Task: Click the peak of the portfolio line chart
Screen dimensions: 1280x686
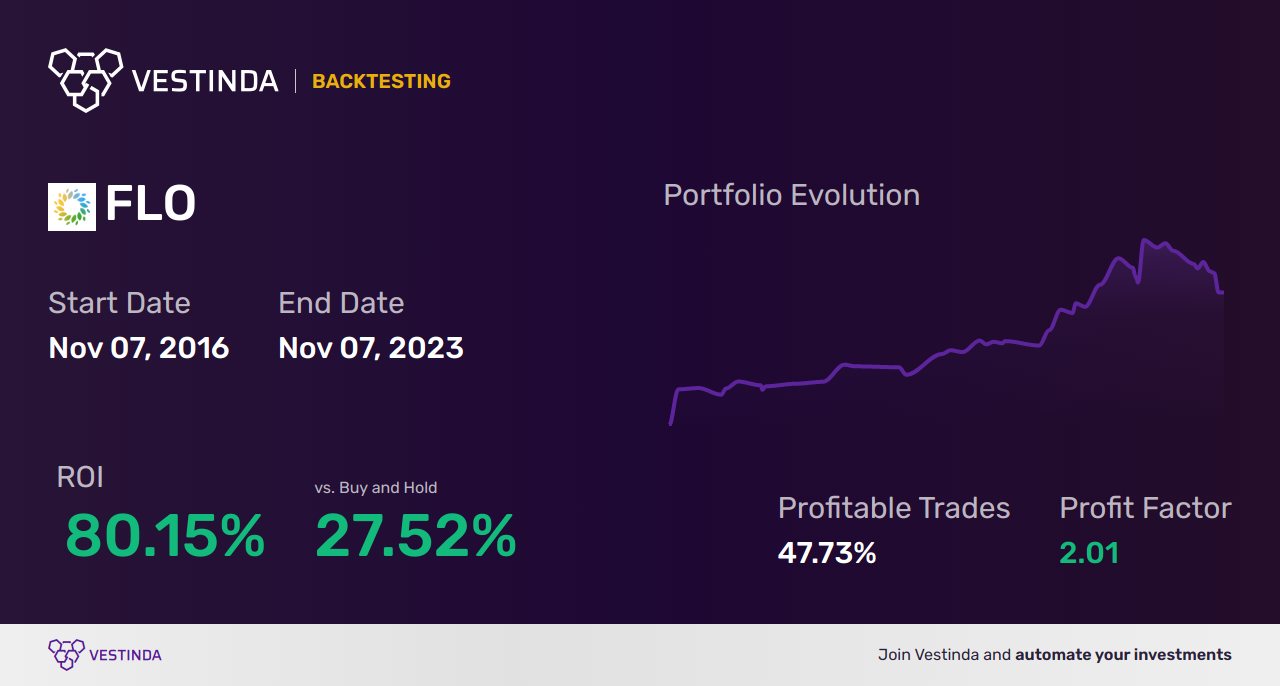Action: 1143,240
